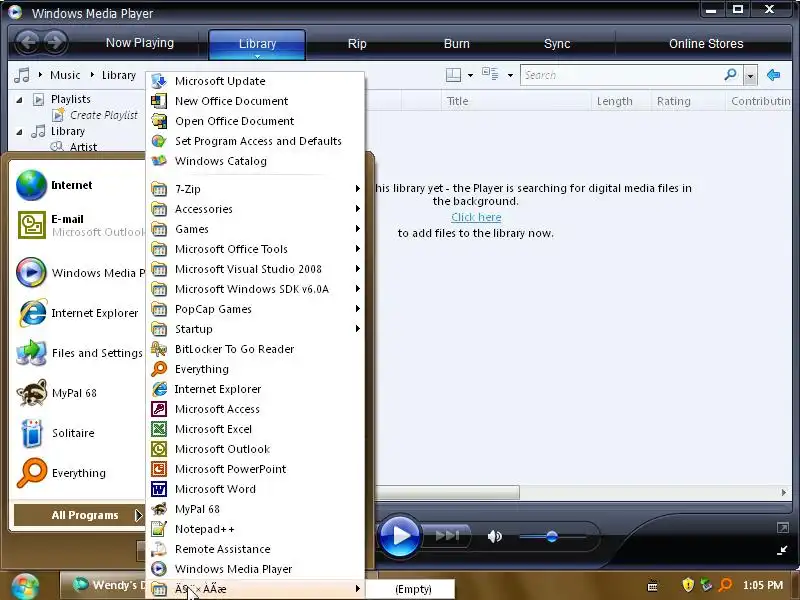This screenshot has width=800, height=600.
Task: Click into the library Search field
Action: coord(621,75)
